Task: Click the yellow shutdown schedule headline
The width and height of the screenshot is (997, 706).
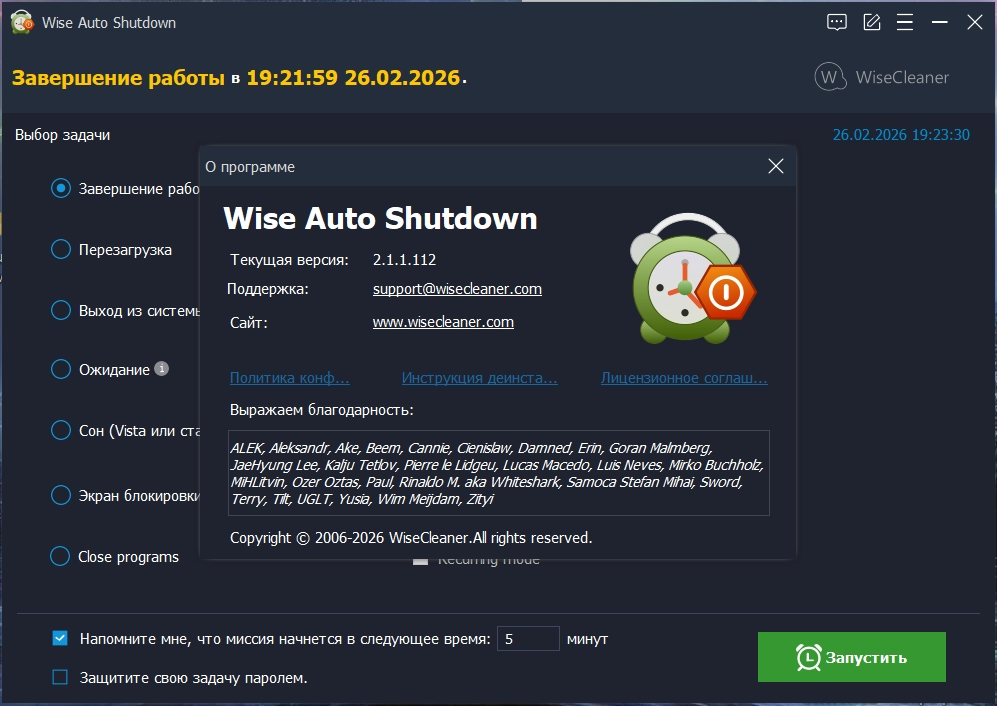Action: point(239,78)
